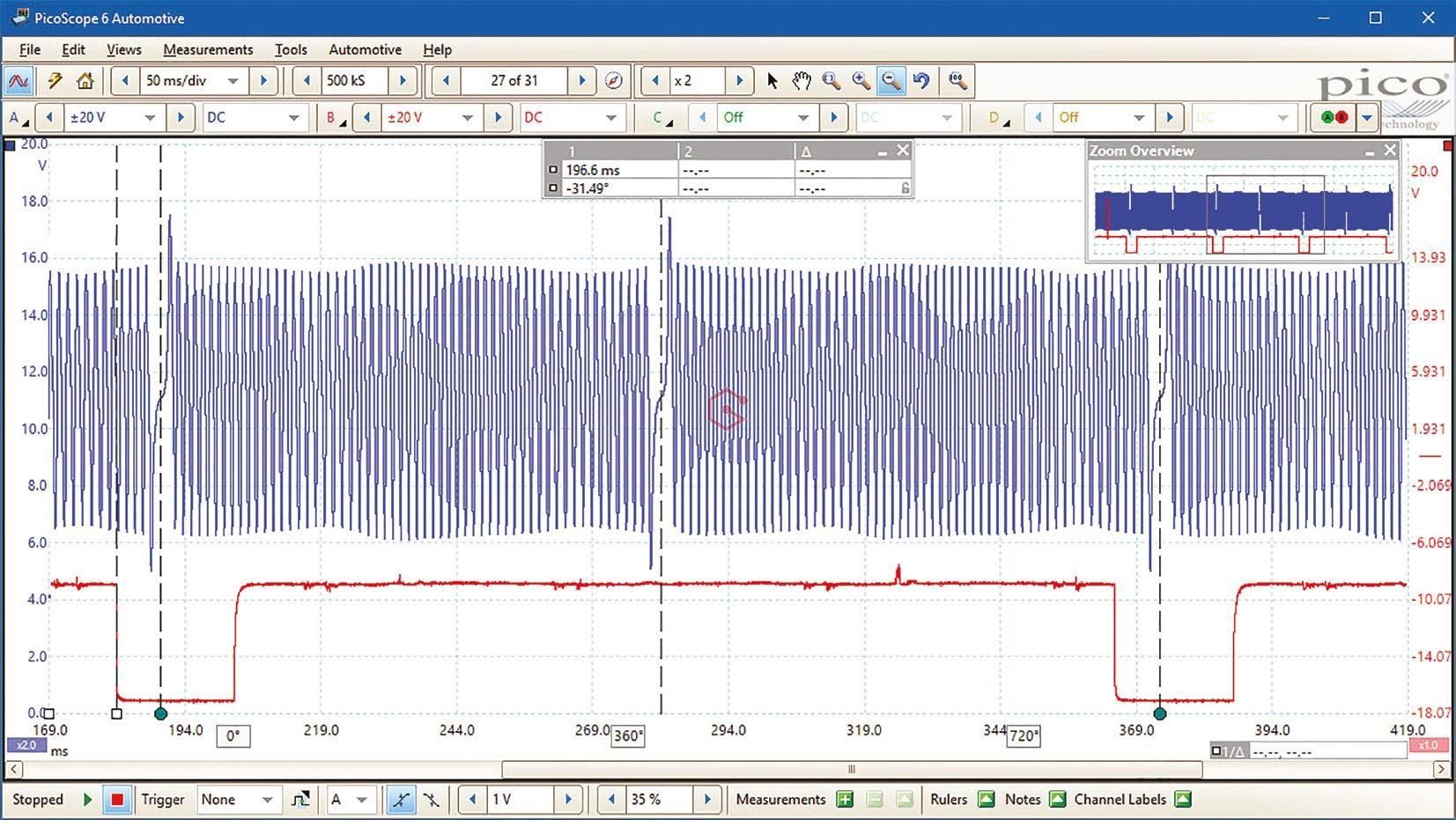The image size is (1456, 820).
Task: Increase zoom factor x2 arrow
Action: coord(739,81)
